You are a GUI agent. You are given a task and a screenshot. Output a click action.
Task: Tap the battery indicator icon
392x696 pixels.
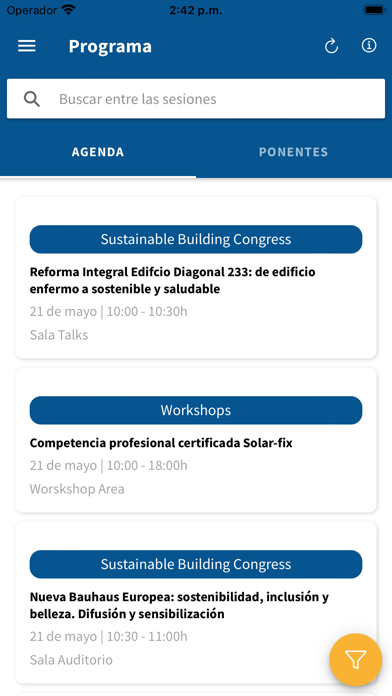(x=374, y=9)
